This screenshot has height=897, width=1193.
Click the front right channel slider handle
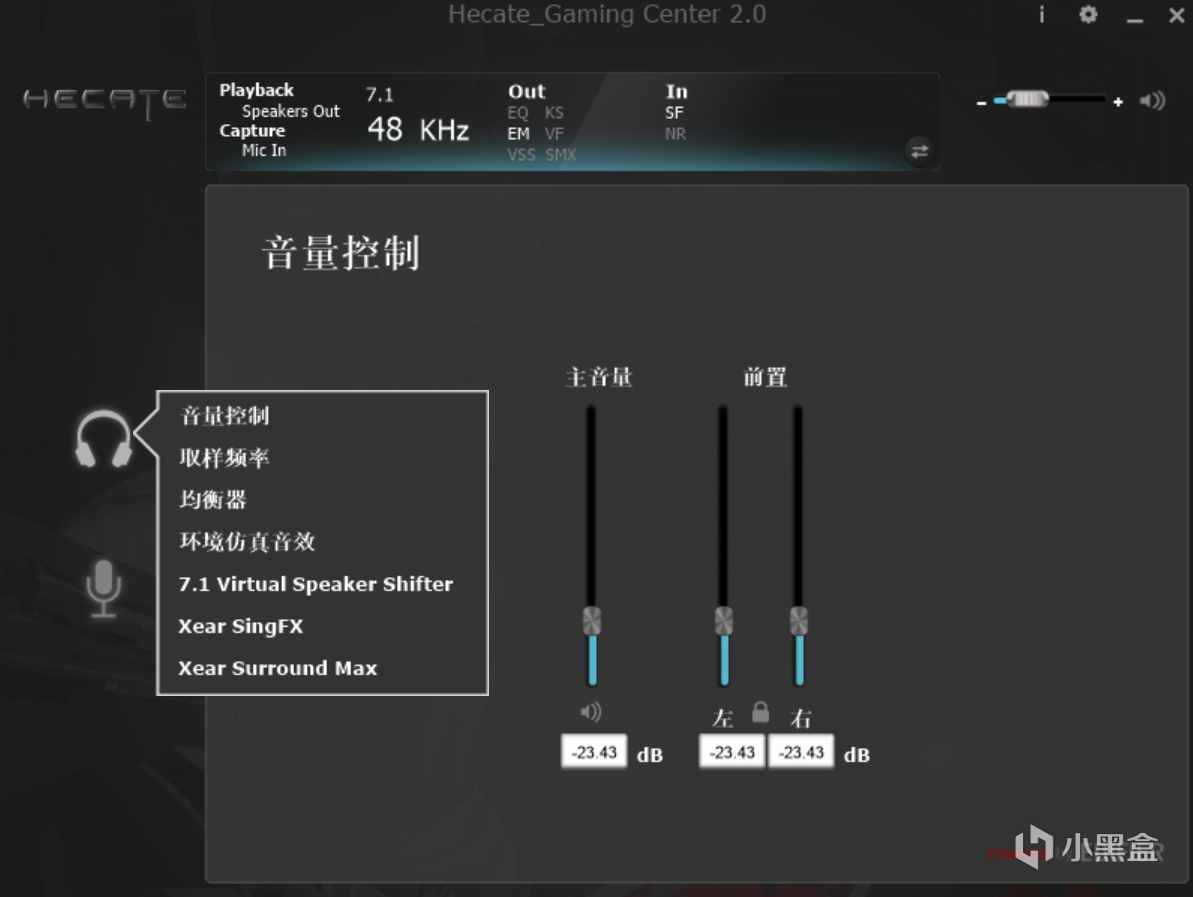point(799,621)
